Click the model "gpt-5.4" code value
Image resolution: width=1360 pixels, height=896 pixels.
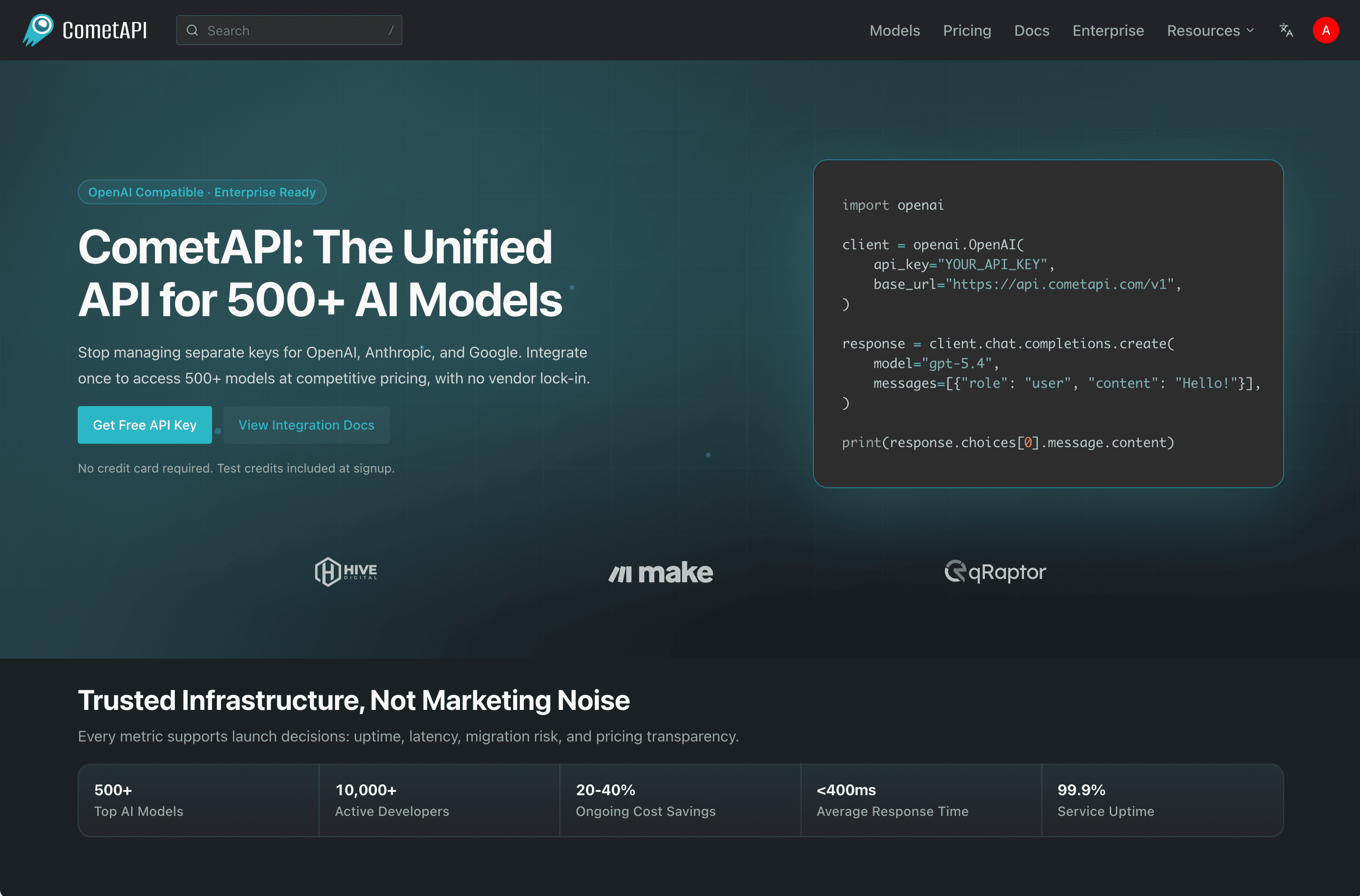point(957,363)
